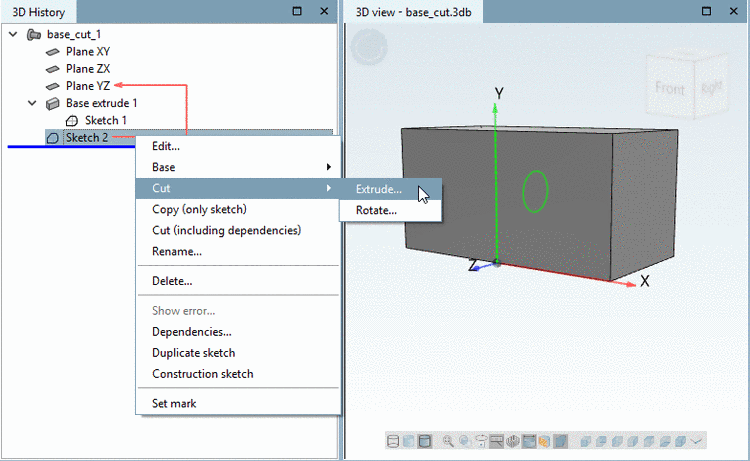This screenshot has width=750, height=461.
Task: Select shaded with edges display mode icon
Action: (424, 441)
